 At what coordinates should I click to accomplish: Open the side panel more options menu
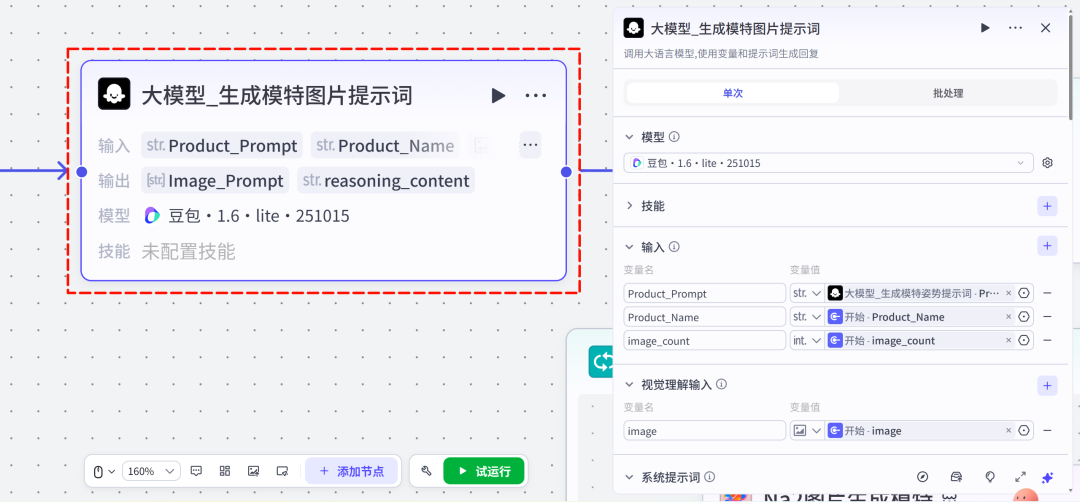(1015, 28)
